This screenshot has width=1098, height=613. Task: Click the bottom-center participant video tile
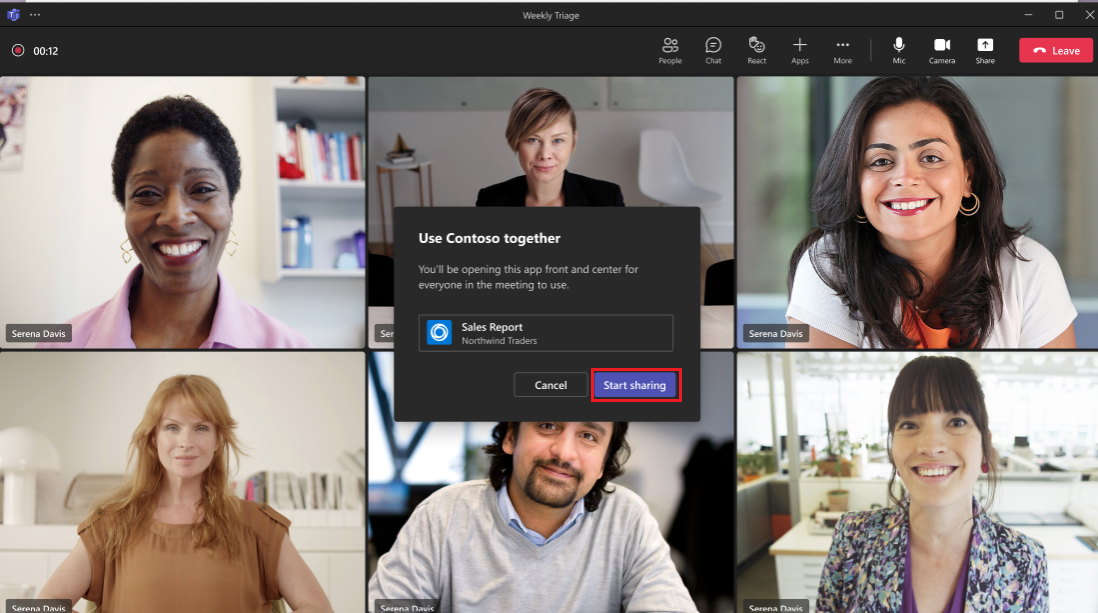[x=550, y=500]
